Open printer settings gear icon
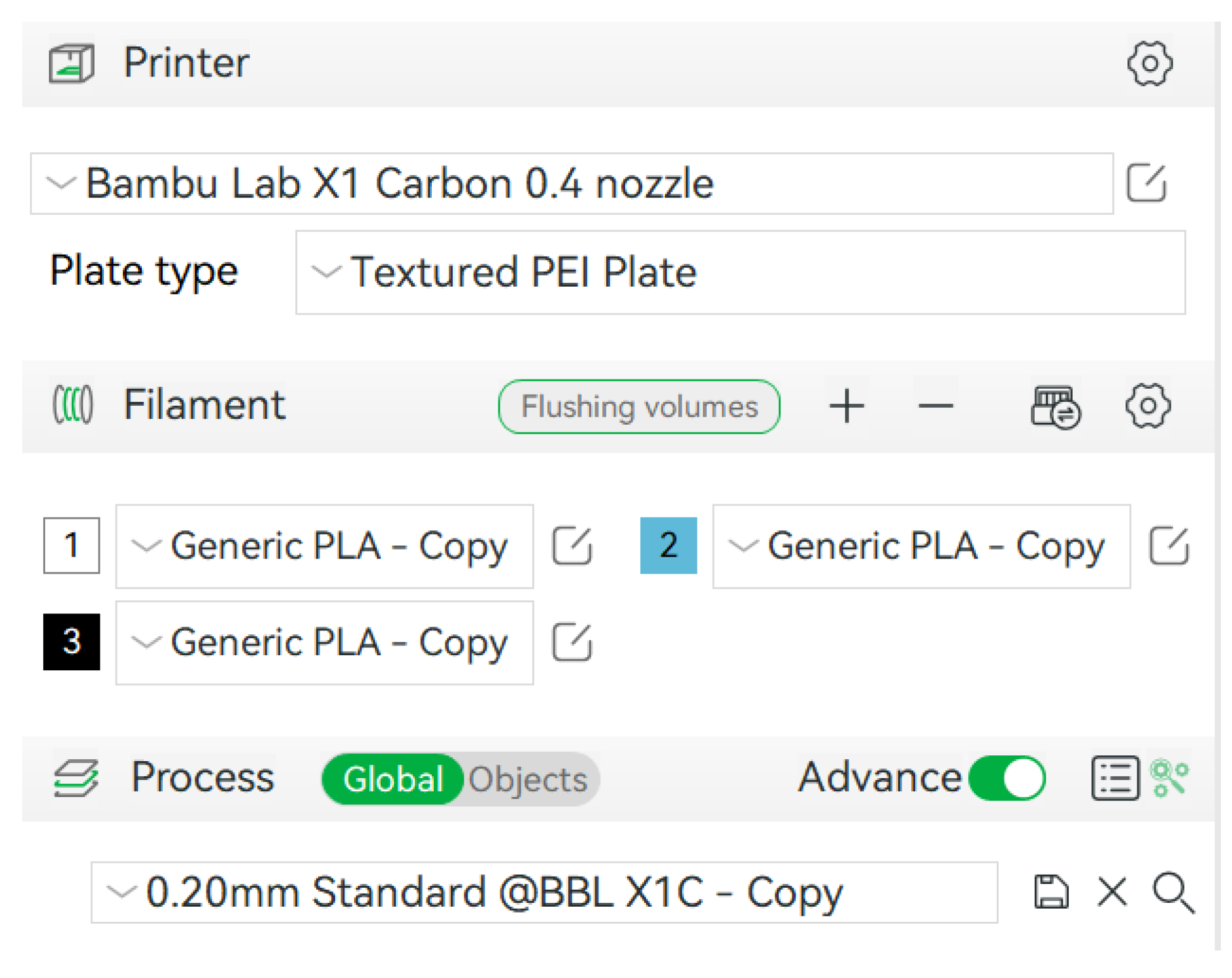The image size is (1232, 978). click(1149, 63)
